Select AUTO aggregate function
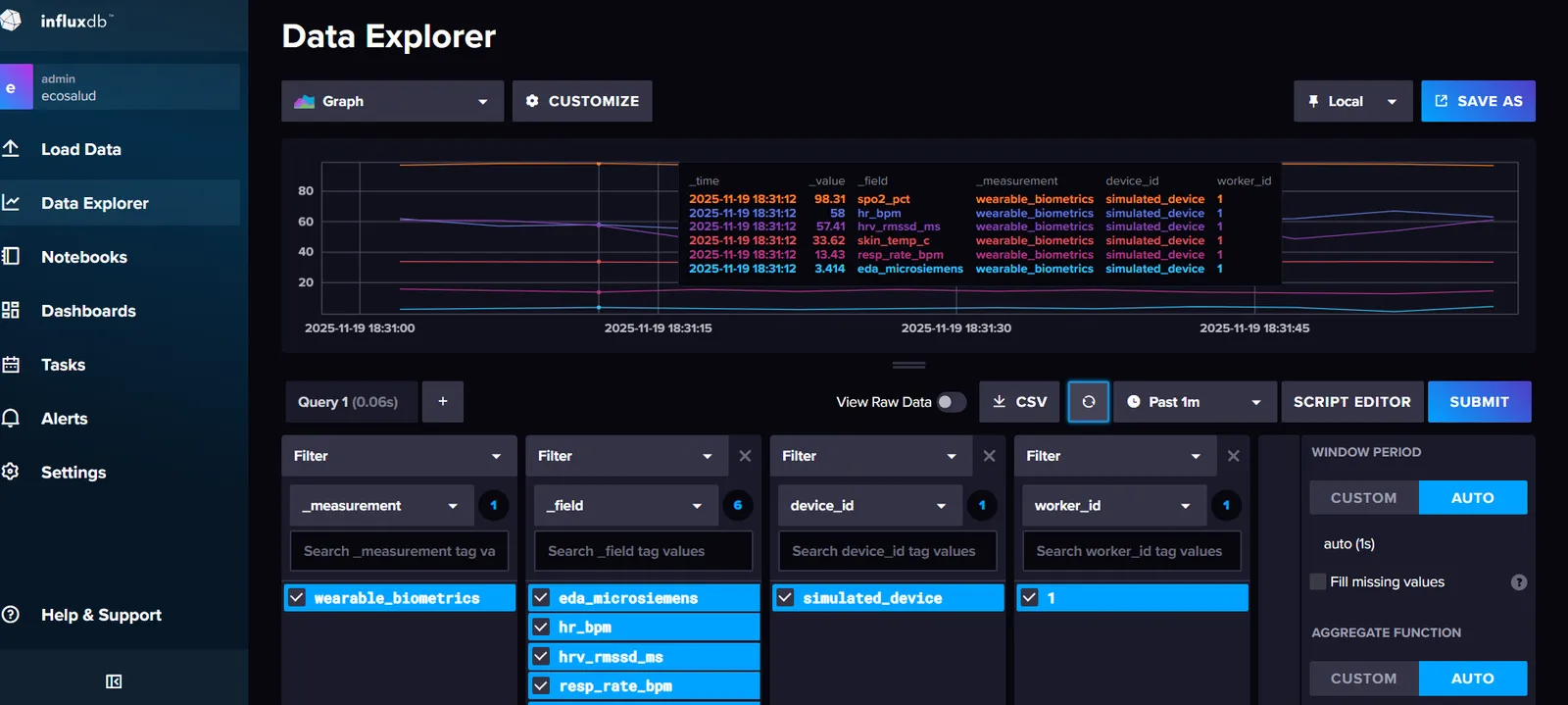The height and width of the screenshot is (705, 1568). click(1473, 678)
